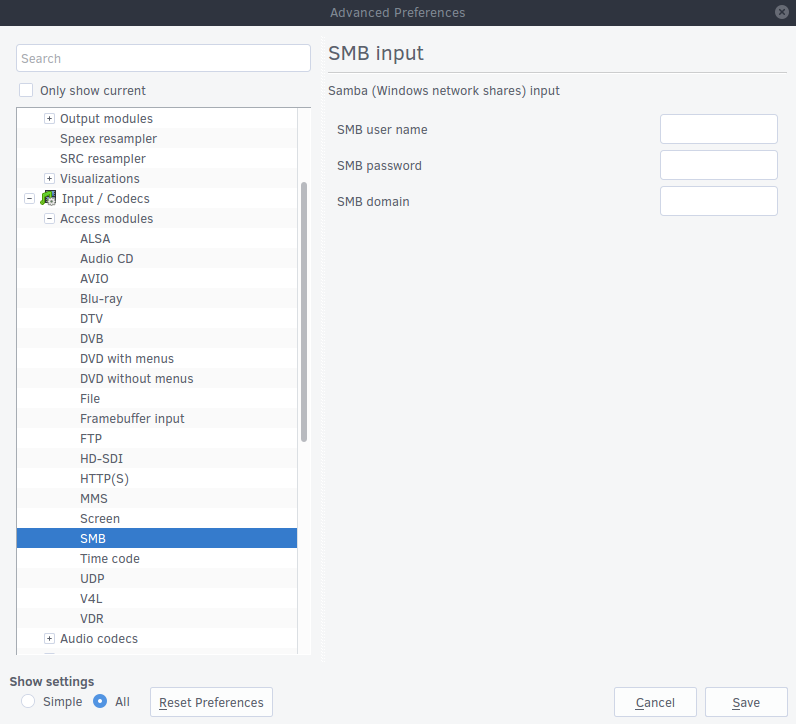
Task: Select the AVIO tree item
Action: [x=94, y=279]
